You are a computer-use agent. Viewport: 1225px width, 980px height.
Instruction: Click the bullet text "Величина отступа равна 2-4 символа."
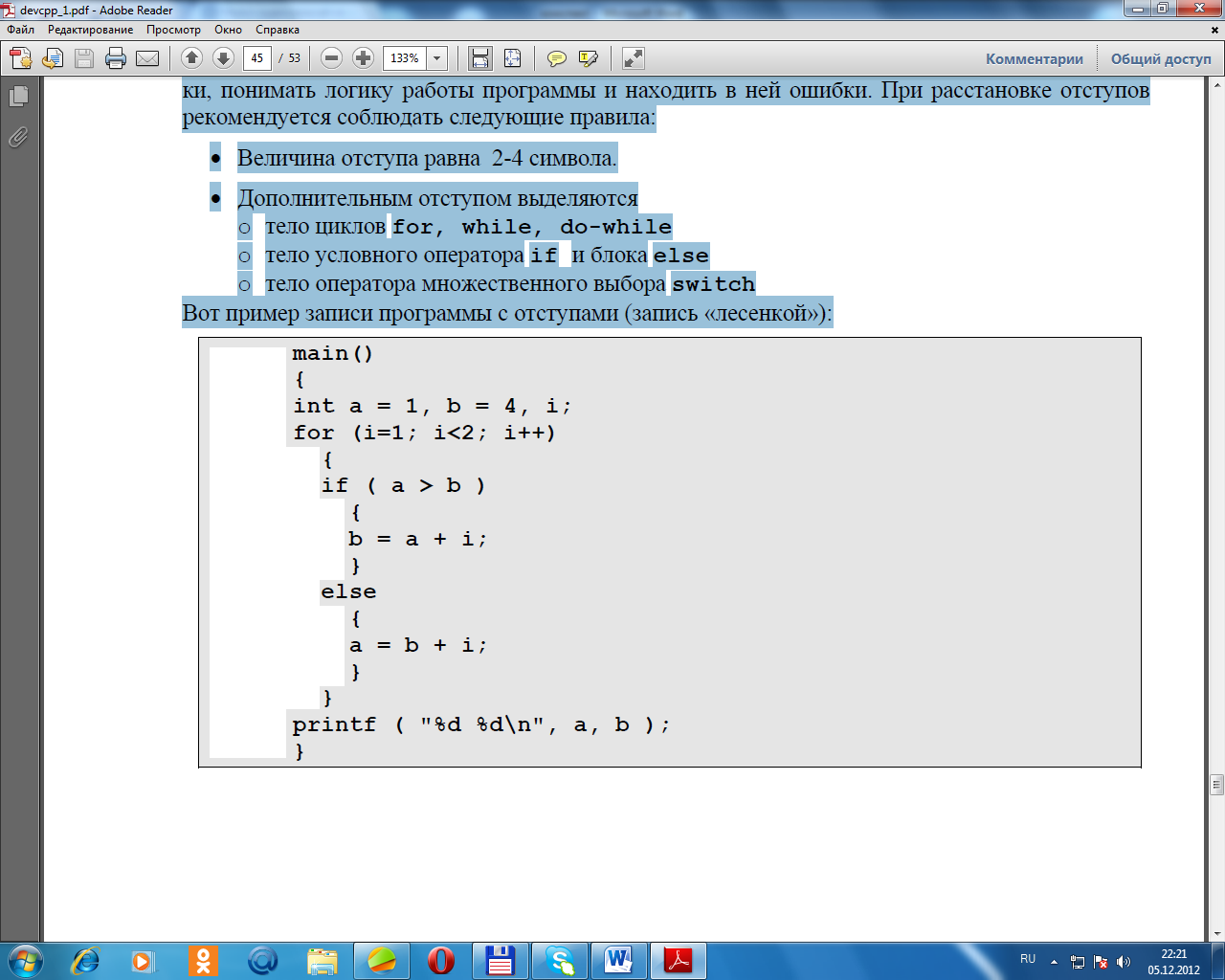coord(427,158)
